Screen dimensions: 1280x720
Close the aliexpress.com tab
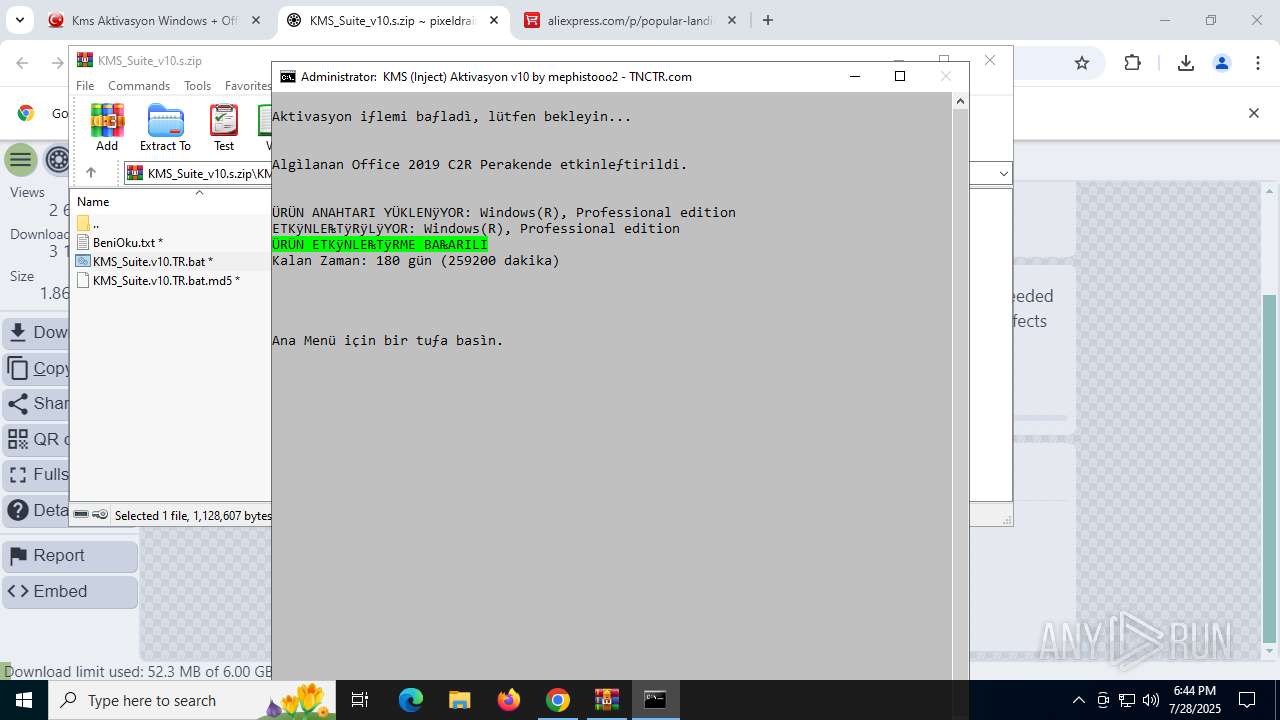coord(732,20)
